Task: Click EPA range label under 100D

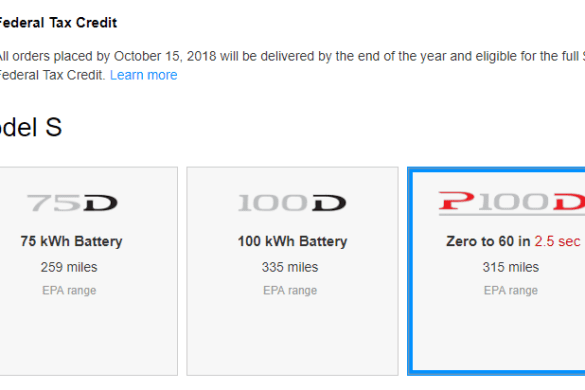Action: click(x=290, y=290)
